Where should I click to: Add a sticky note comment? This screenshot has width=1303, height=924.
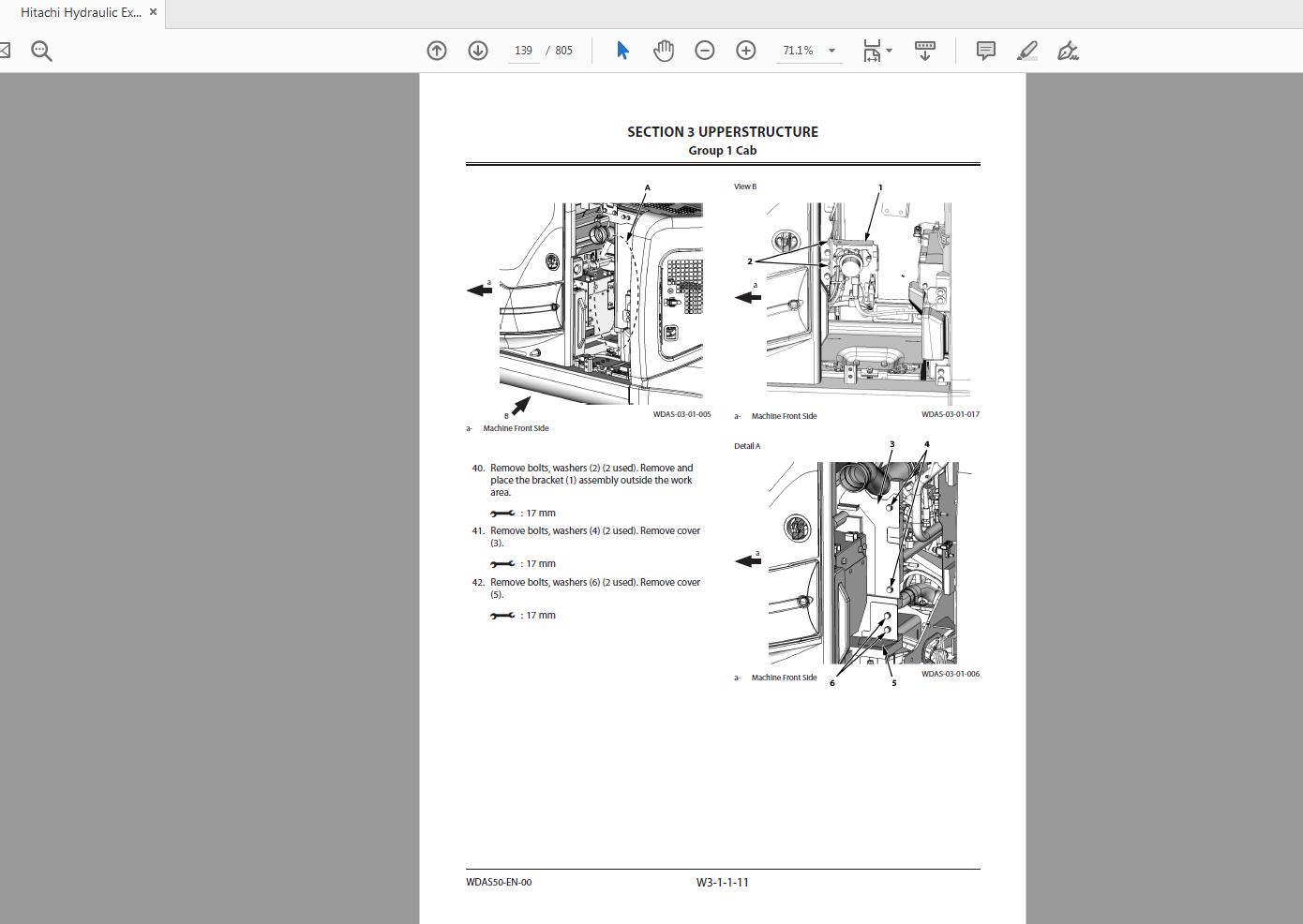986,51
